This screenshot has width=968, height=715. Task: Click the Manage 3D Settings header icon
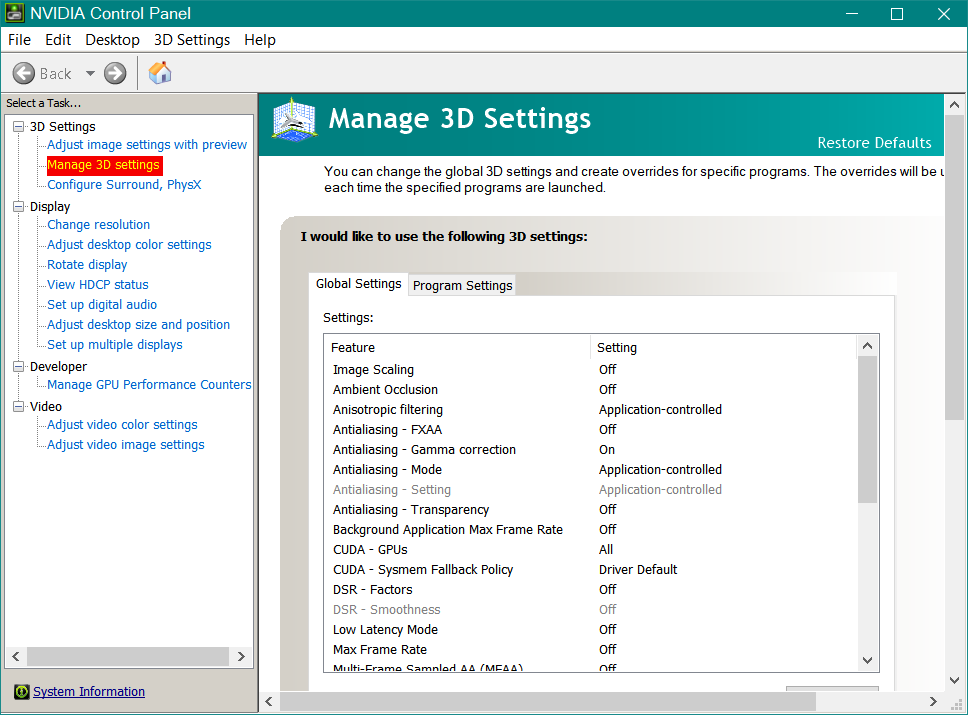coord(295,122)
